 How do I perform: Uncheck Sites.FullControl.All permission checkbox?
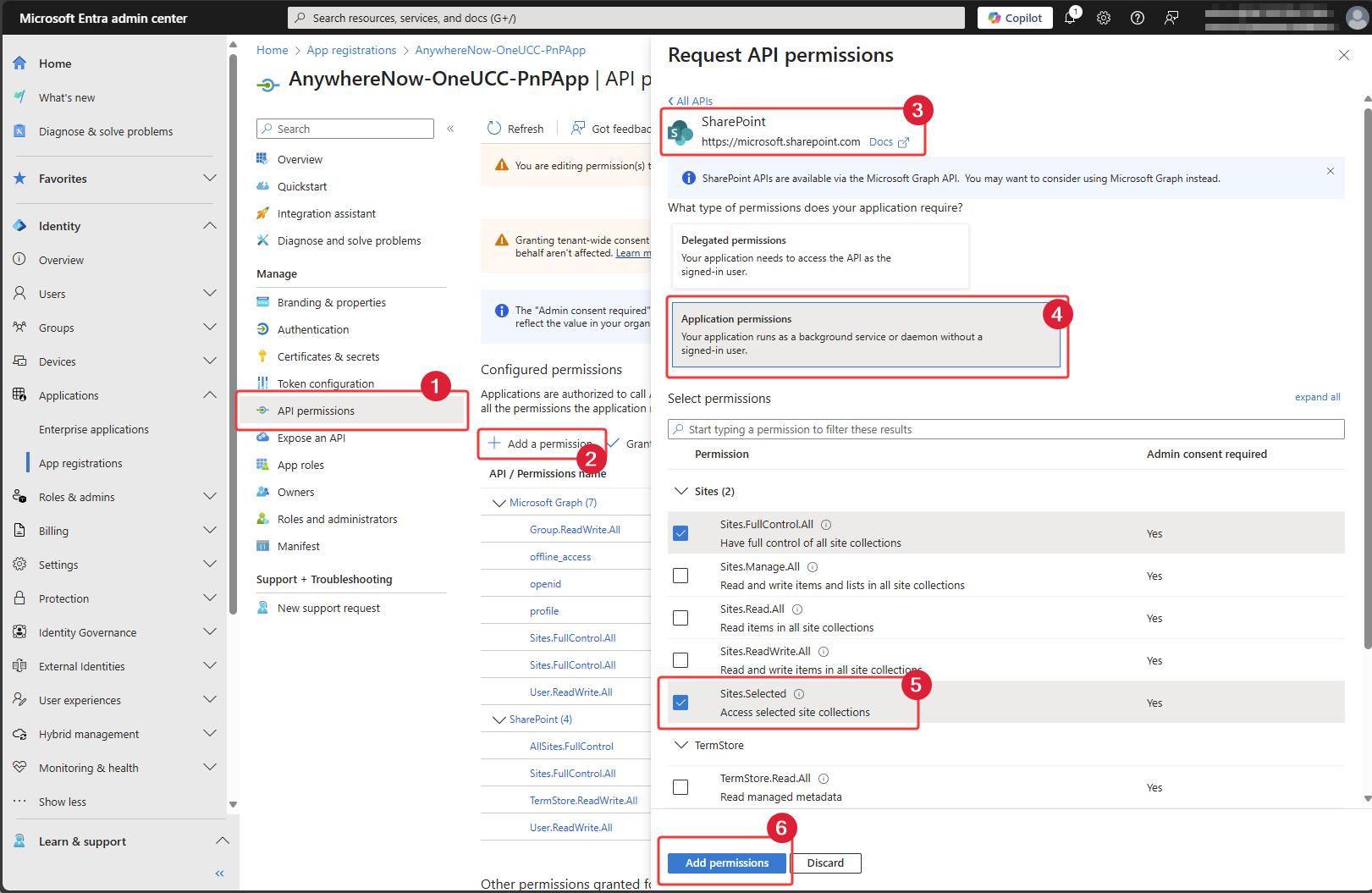[680, 533]
